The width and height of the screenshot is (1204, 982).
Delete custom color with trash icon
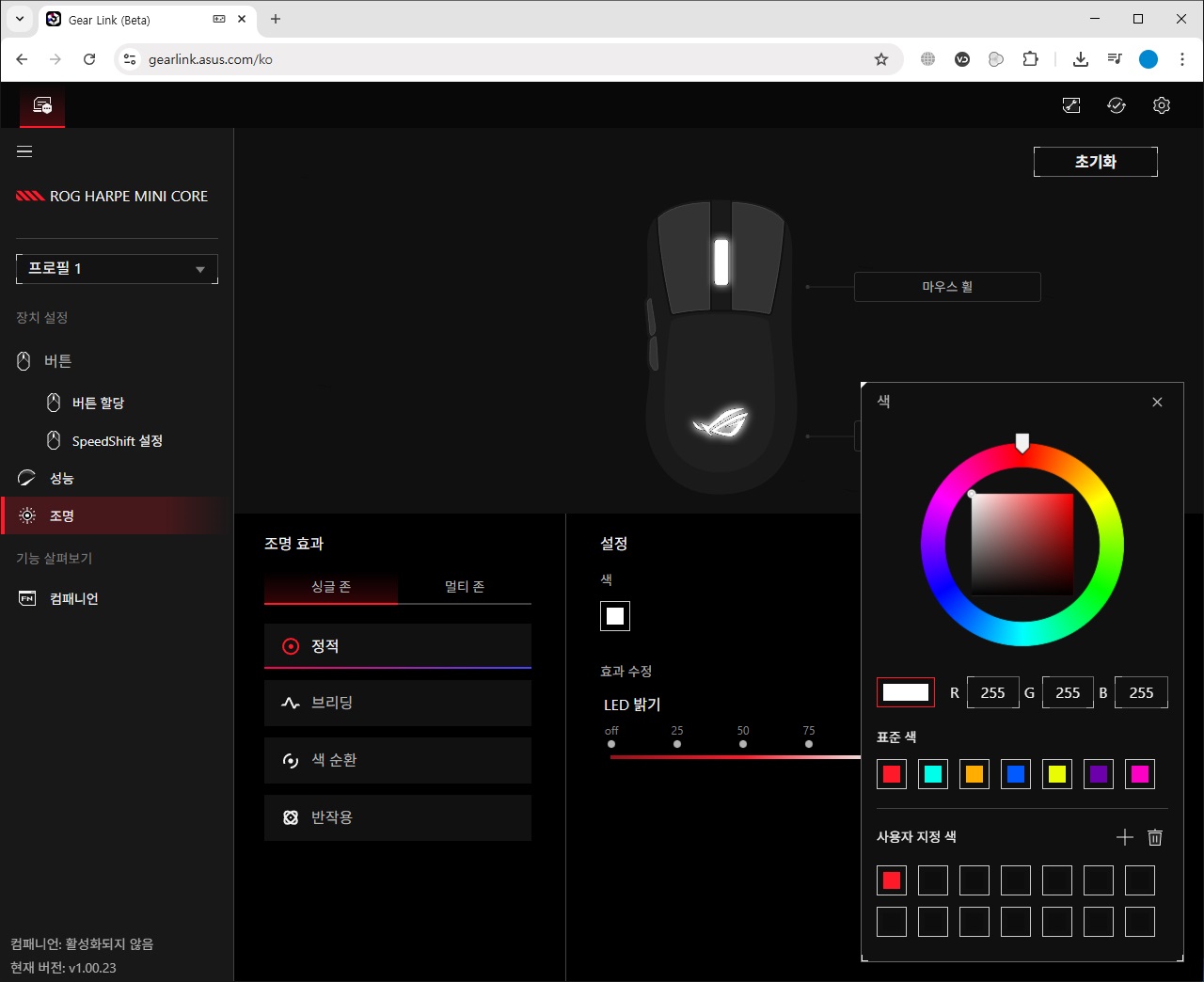coord(1155,837)
